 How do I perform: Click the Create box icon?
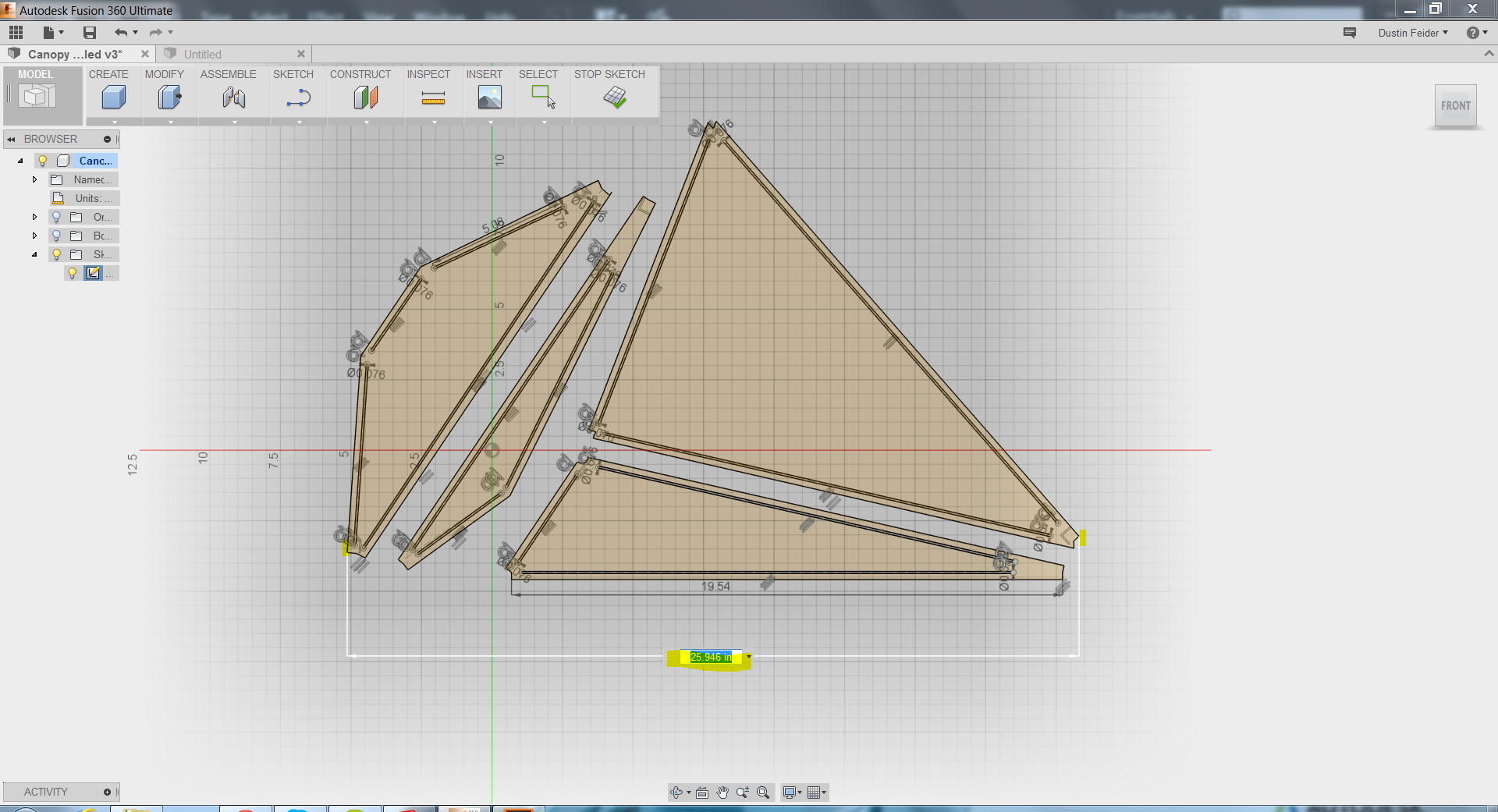[x=114, y=98]
